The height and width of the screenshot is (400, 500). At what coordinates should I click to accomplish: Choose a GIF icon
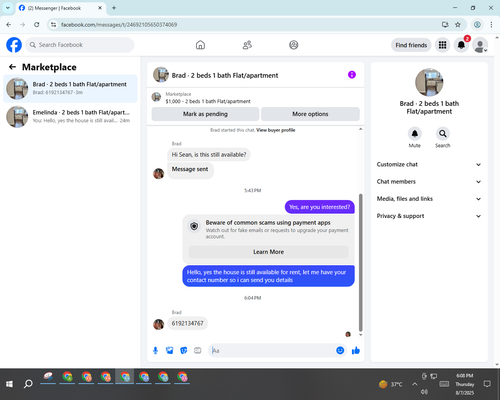tap(198, 350)
